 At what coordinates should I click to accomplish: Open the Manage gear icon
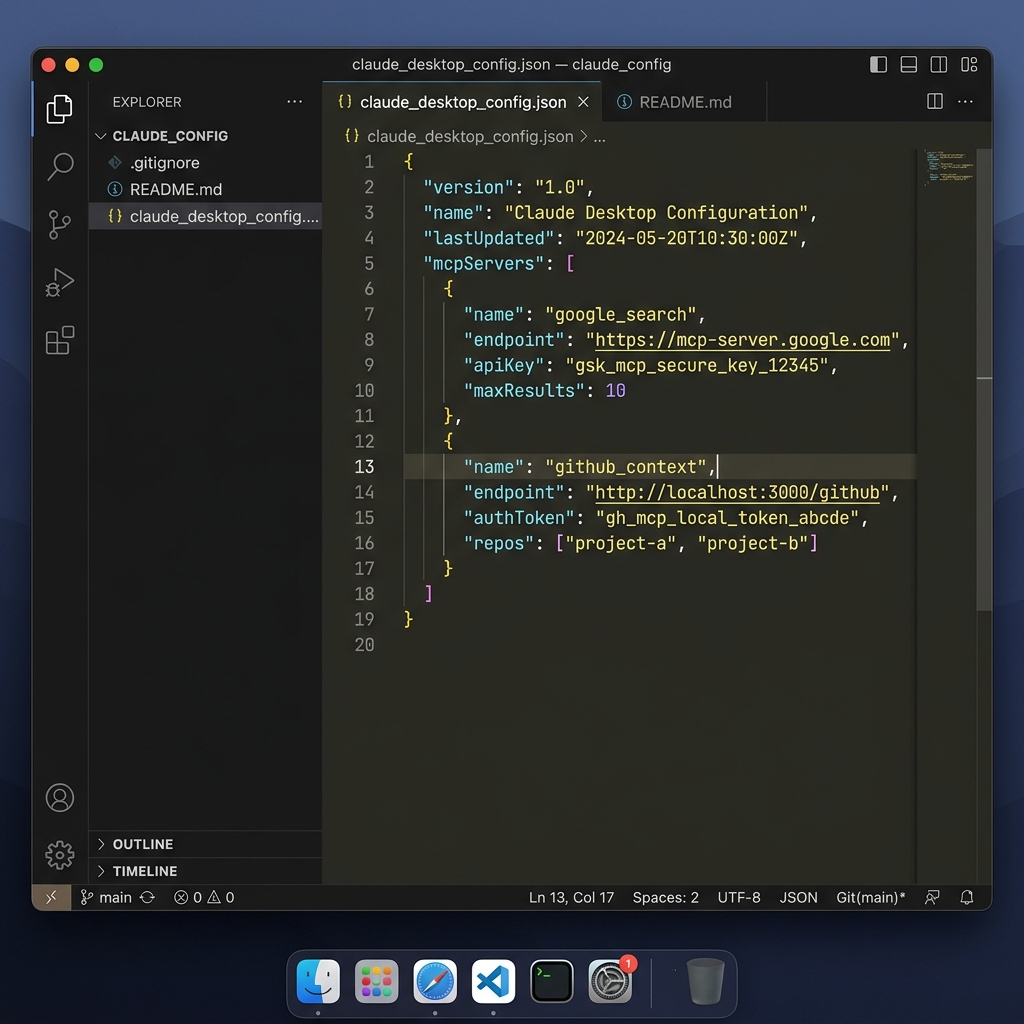(x=59, y=855)
